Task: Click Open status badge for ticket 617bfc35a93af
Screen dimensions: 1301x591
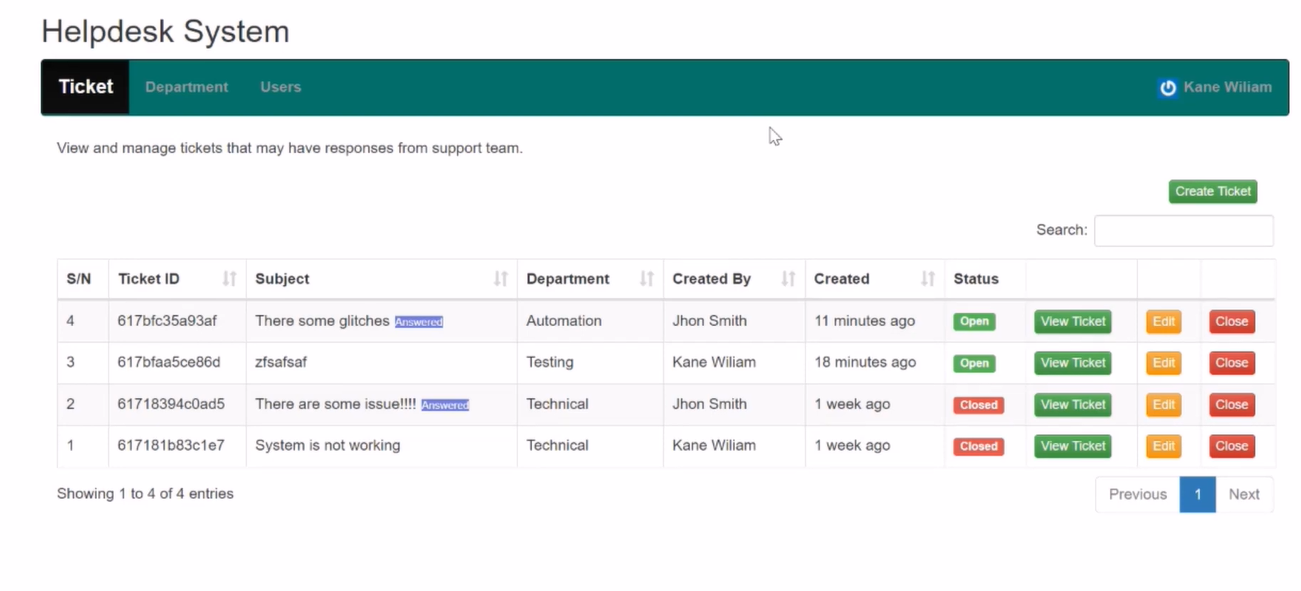Action: coord(974,322)
